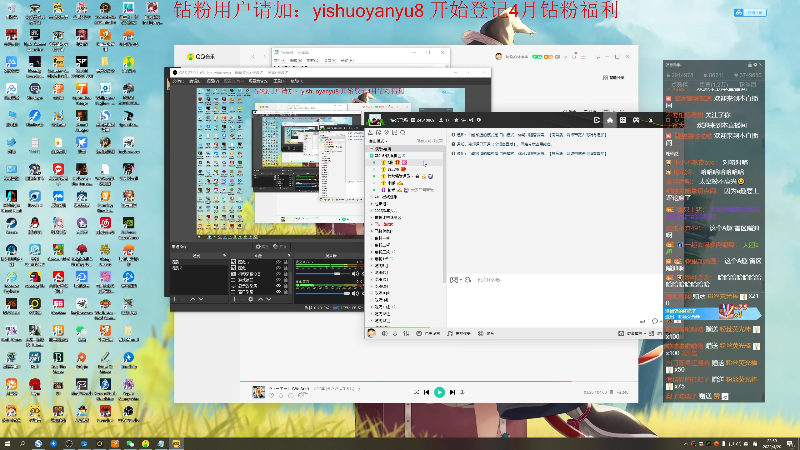Click the blue button at the top-right desktop corner
Image resolution: width=800 pixels, height=450 pixels.
[x=750, y=12]
